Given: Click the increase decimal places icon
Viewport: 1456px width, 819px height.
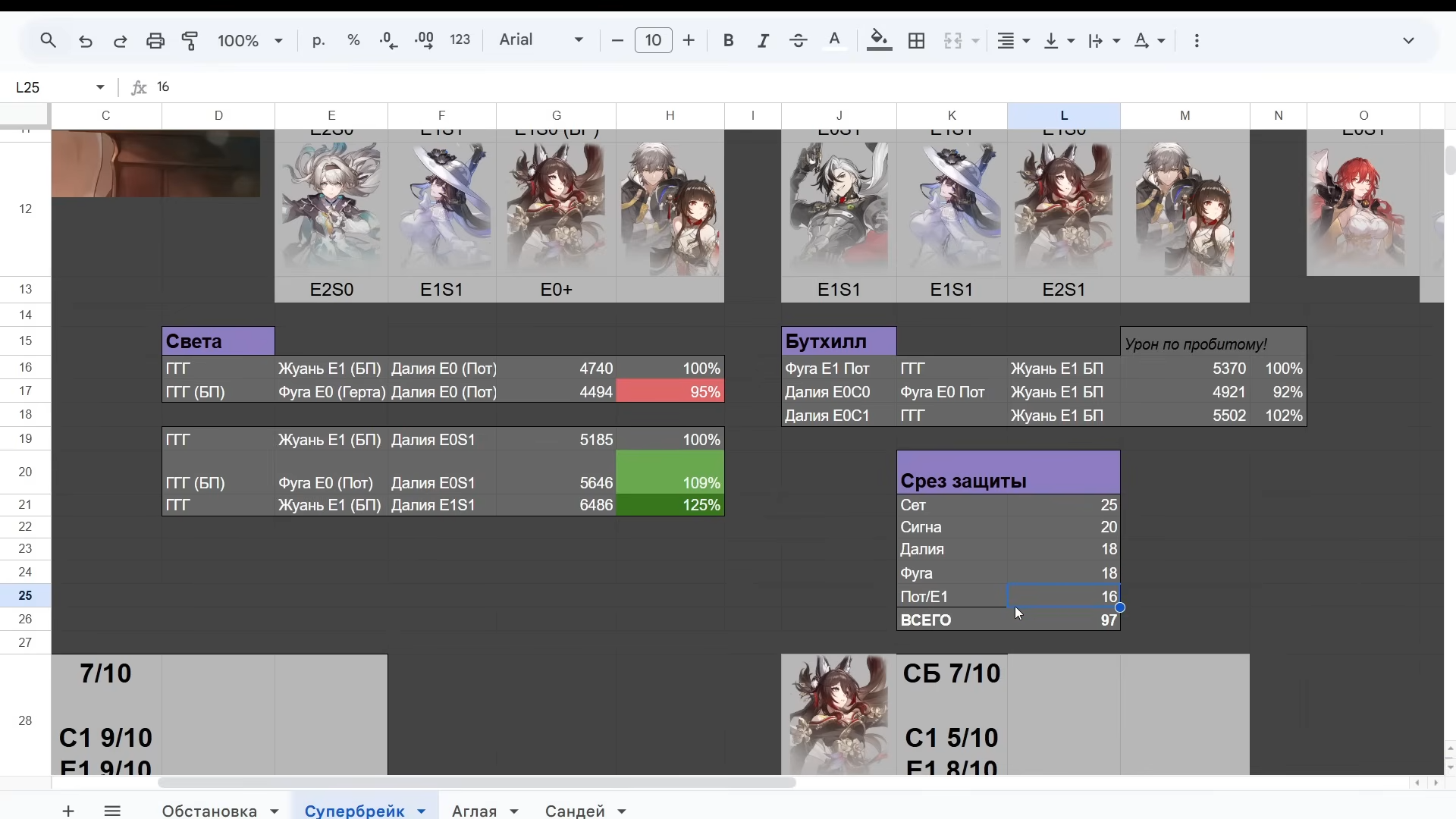Looking at the screenshot, I should tap(425, 41).
